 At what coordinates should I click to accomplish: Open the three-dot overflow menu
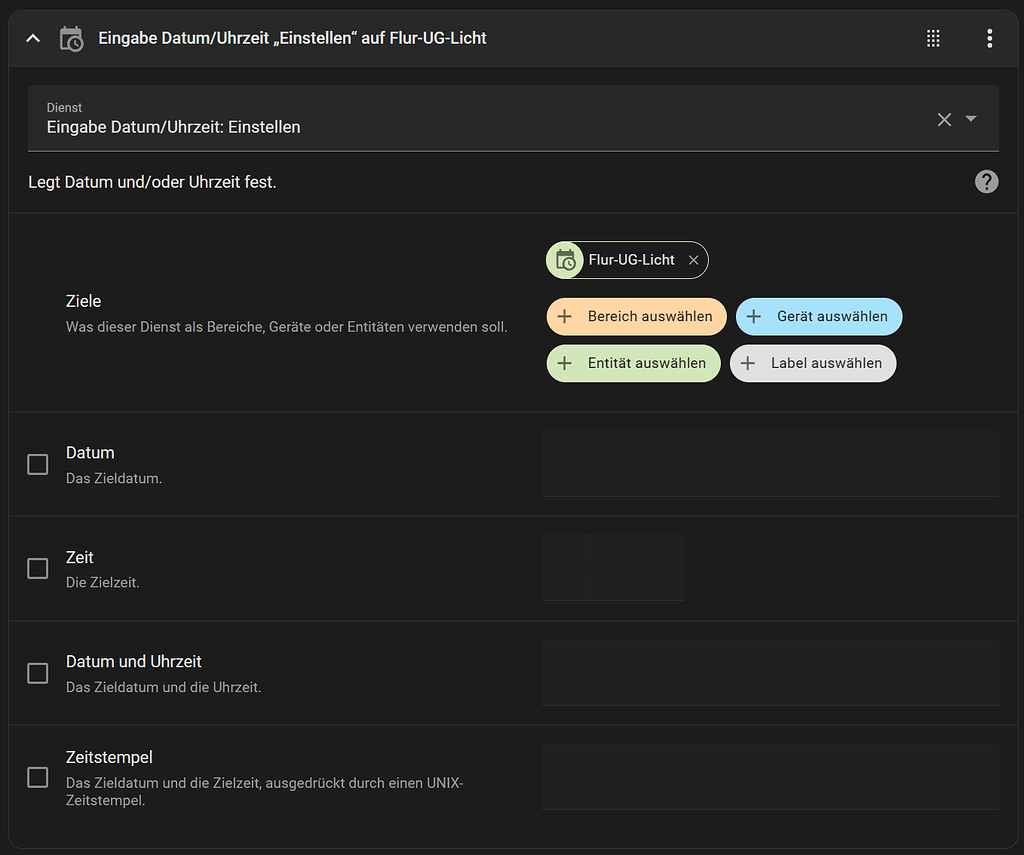989,38
